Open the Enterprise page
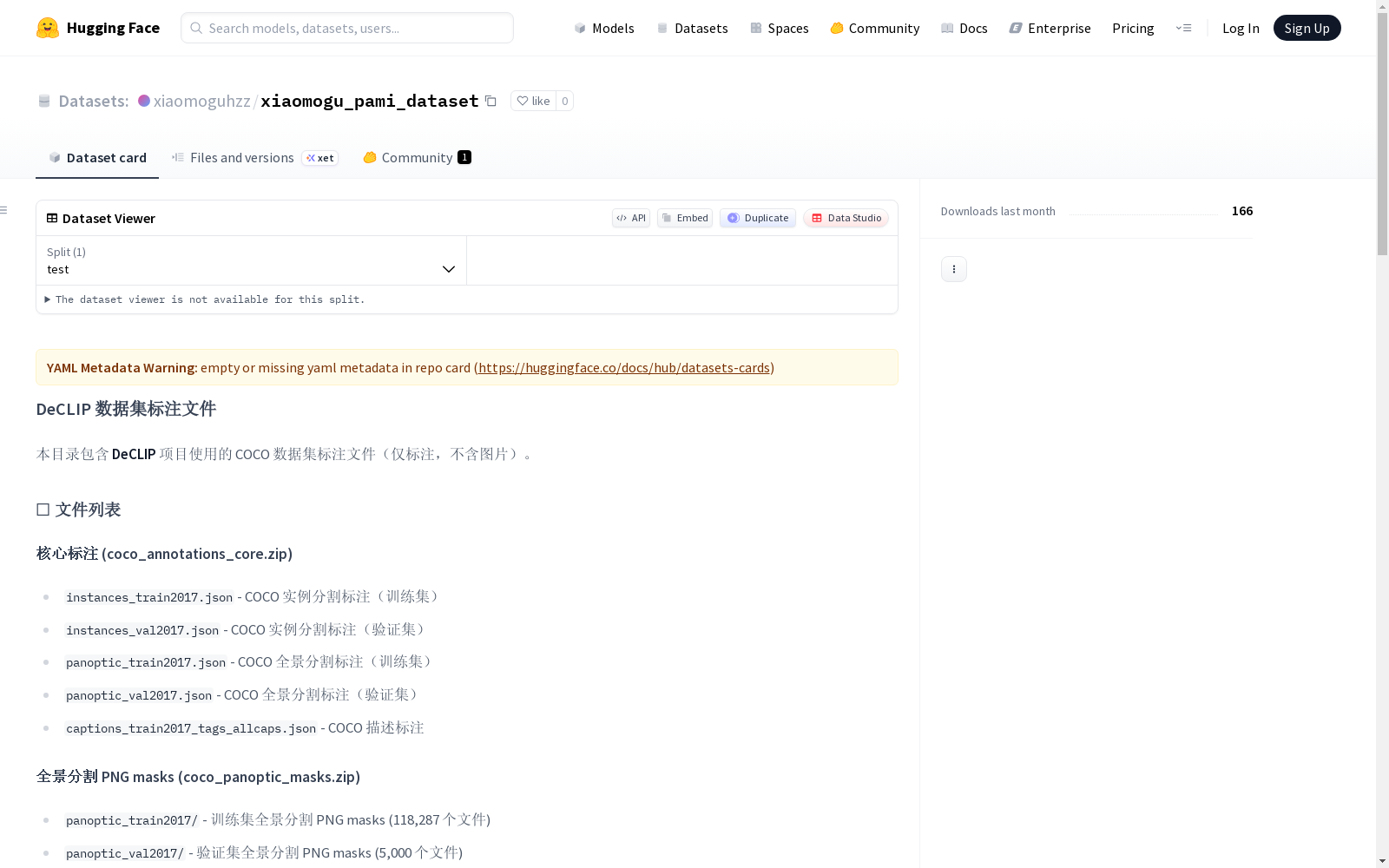This screenshot has width=1389, height=868. tap(1050, 28)
